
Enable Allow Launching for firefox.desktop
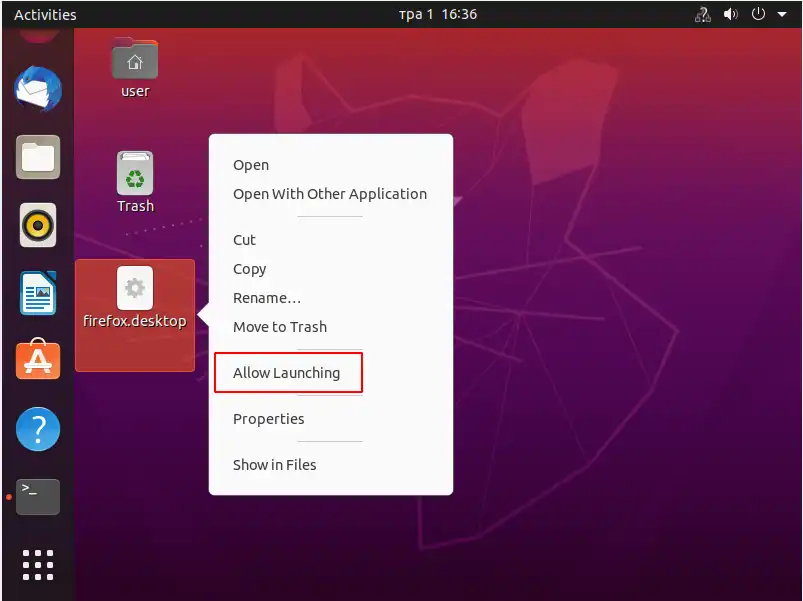287,371
